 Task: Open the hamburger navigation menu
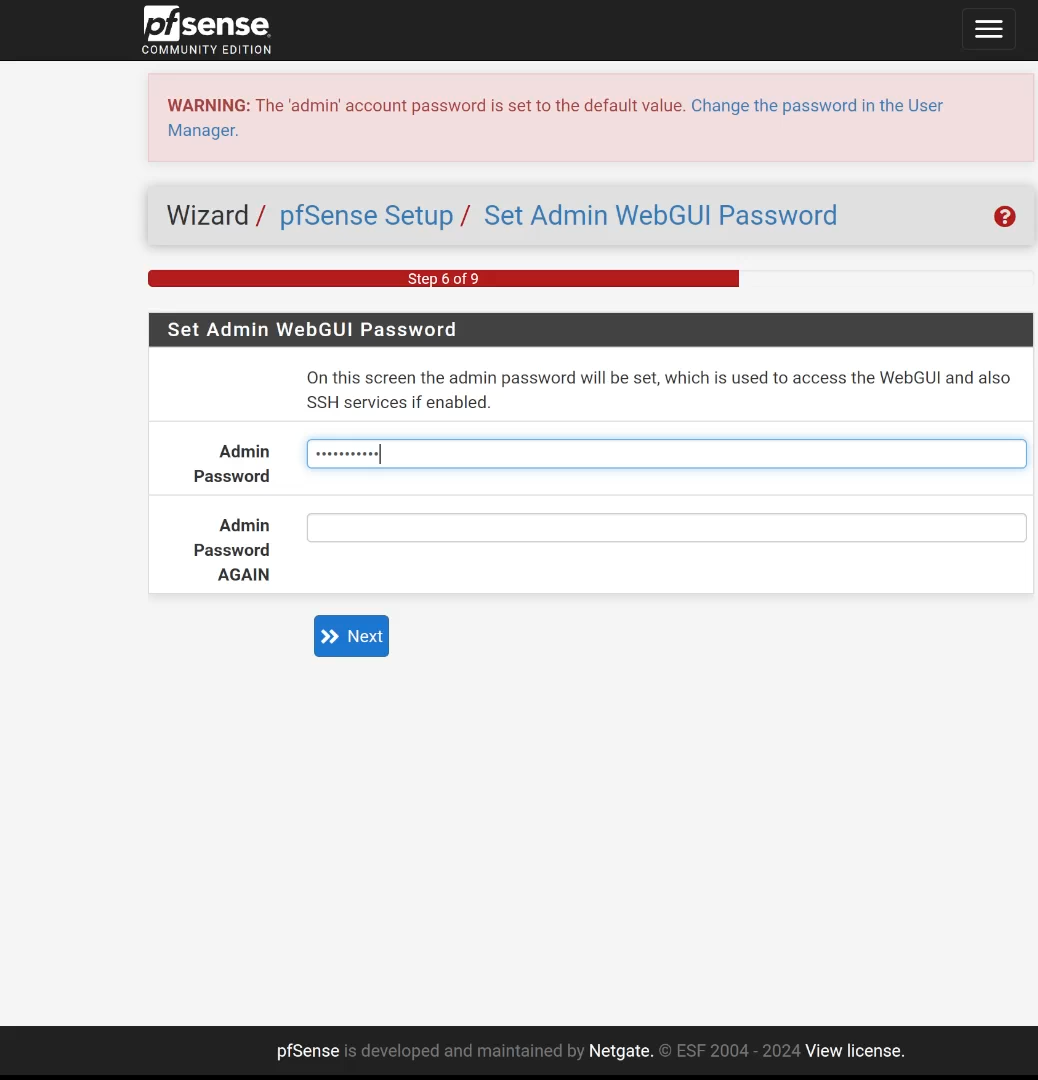coord(988,29)
